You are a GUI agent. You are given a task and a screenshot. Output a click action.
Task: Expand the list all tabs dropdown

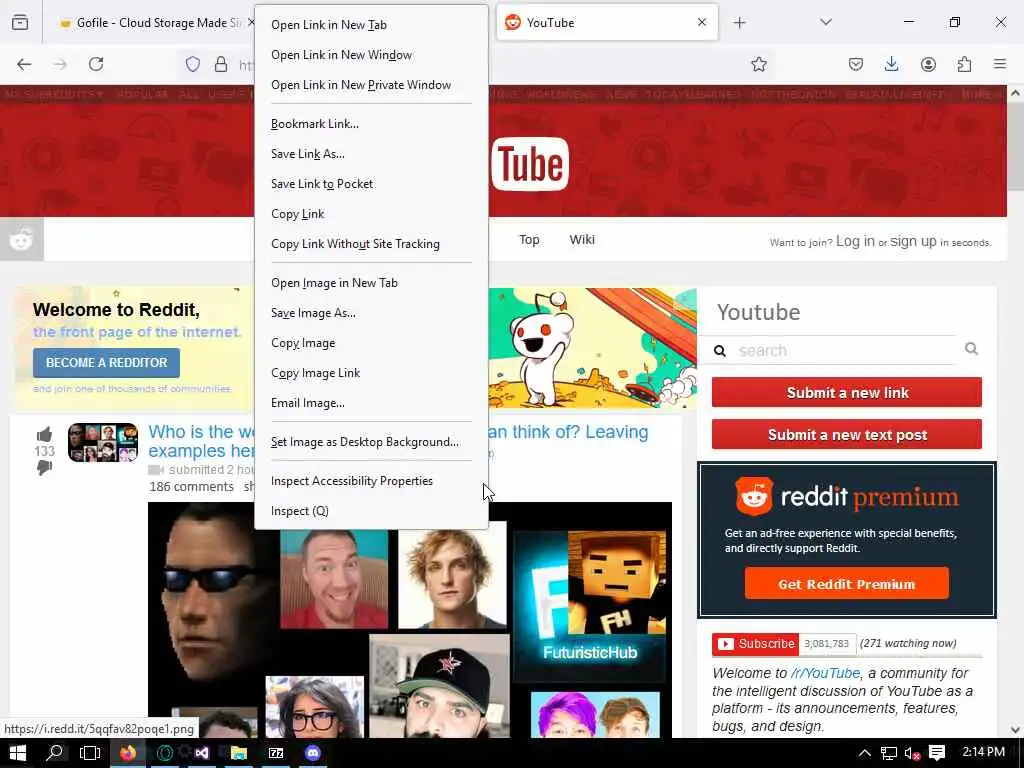coord(826,22)
